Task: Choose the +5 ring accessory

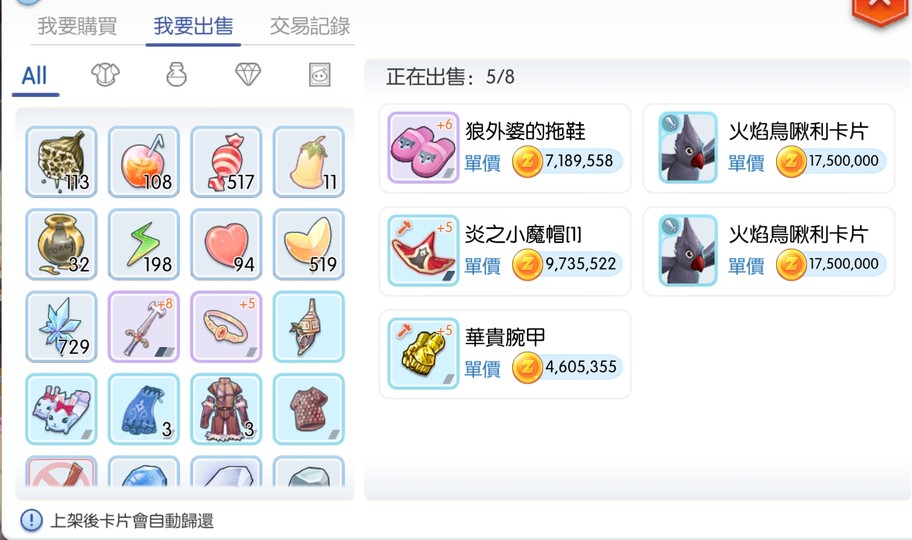Action: click(226, 327)
